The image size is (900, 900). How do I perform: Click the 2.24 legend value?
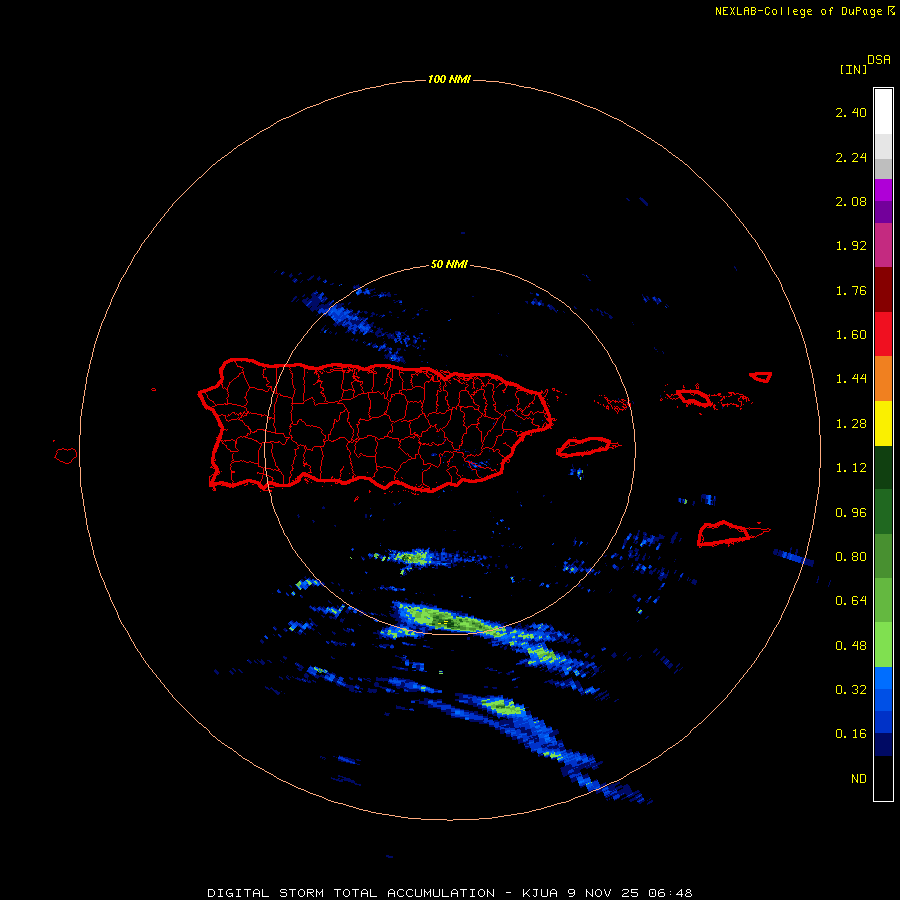pos(851,157)
